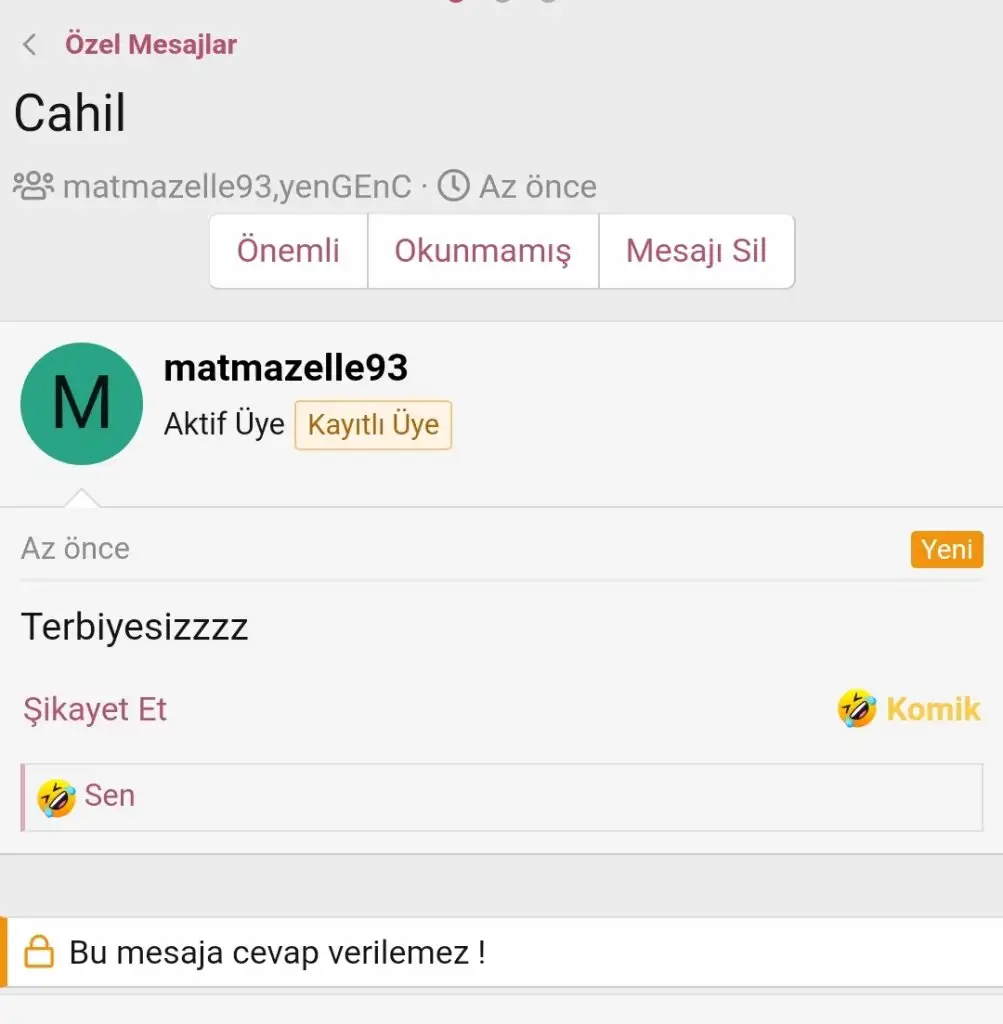Click the Cahil conversation title

pos(70,114)
